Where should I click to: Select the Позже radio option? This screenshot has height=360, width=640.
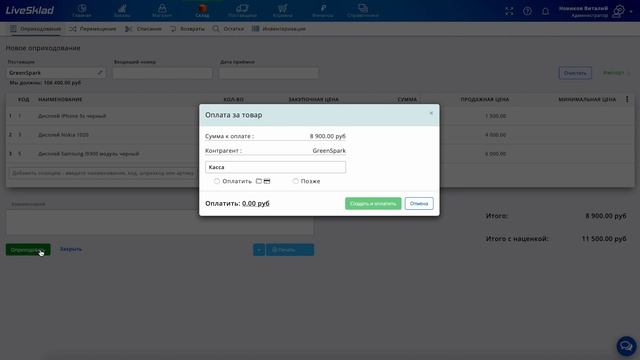[296, 181]
